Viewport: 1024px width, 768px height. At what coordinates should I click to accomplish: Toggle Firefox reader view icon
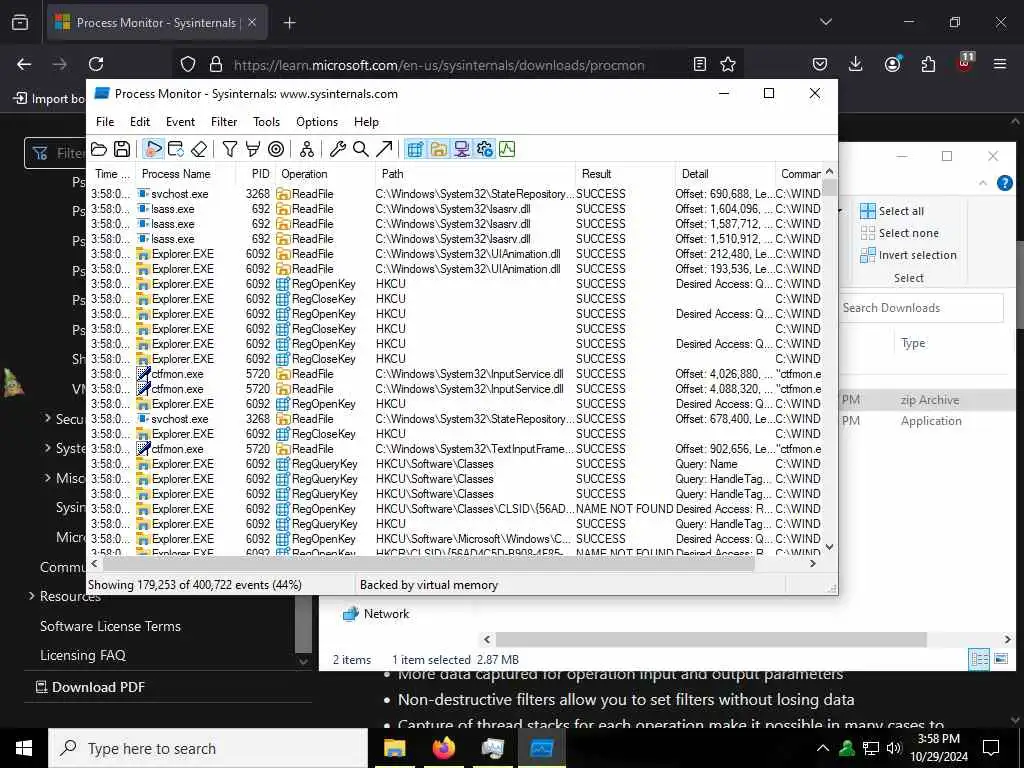tap(699, 64)
